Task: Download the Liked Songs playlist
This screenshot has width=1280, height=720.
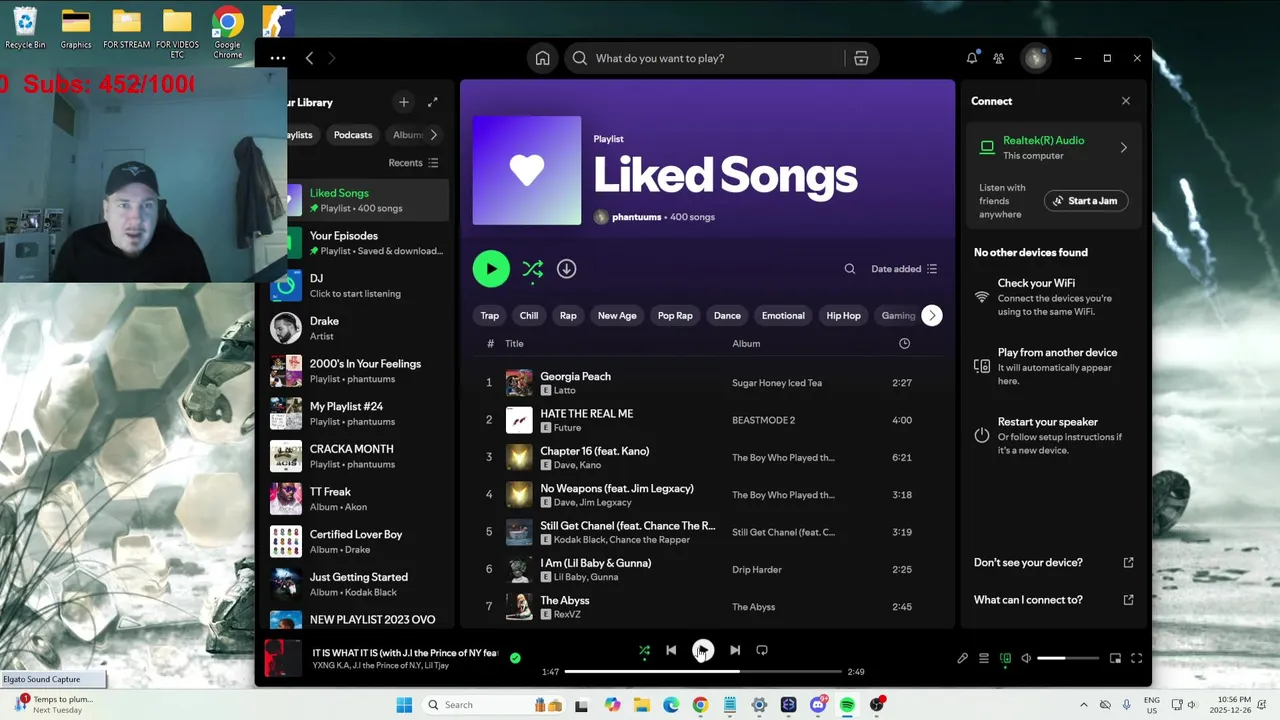Action: tap(566, 268)
